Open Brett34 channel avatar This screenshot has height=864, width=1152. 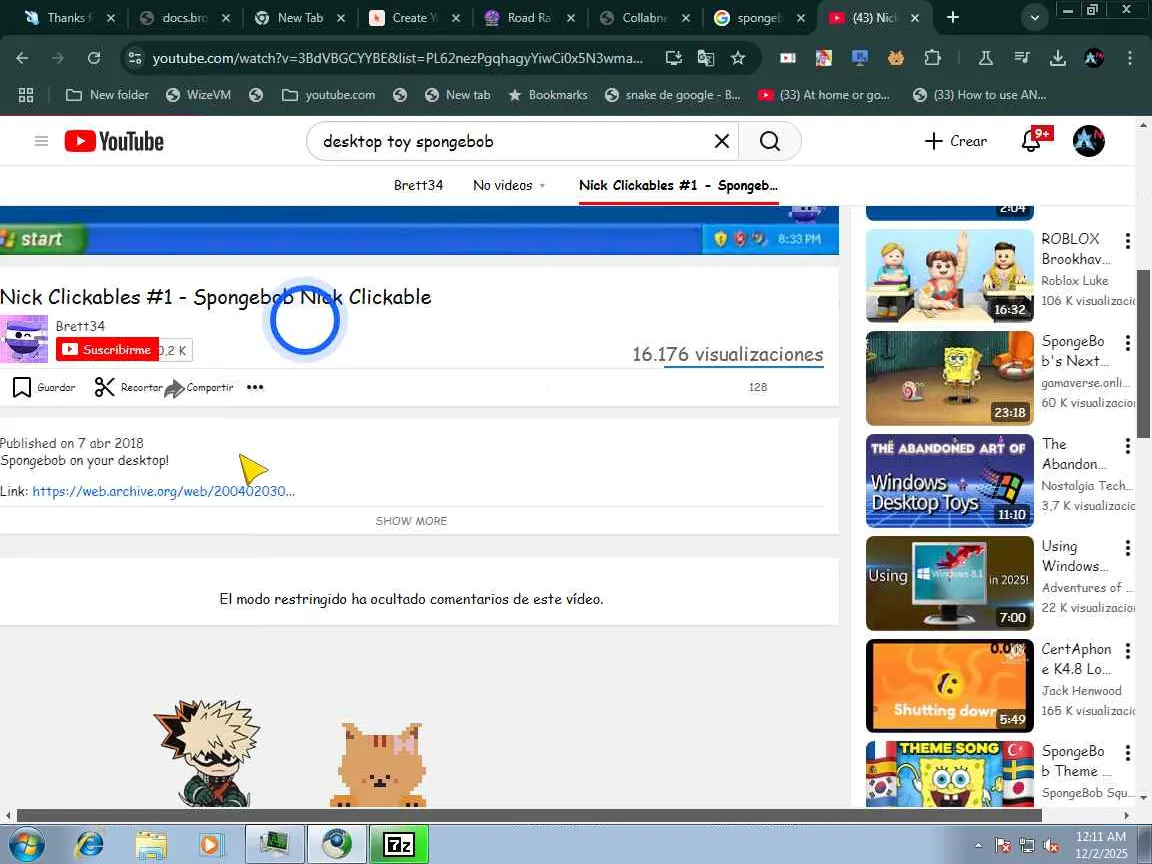tap(24, 339)
